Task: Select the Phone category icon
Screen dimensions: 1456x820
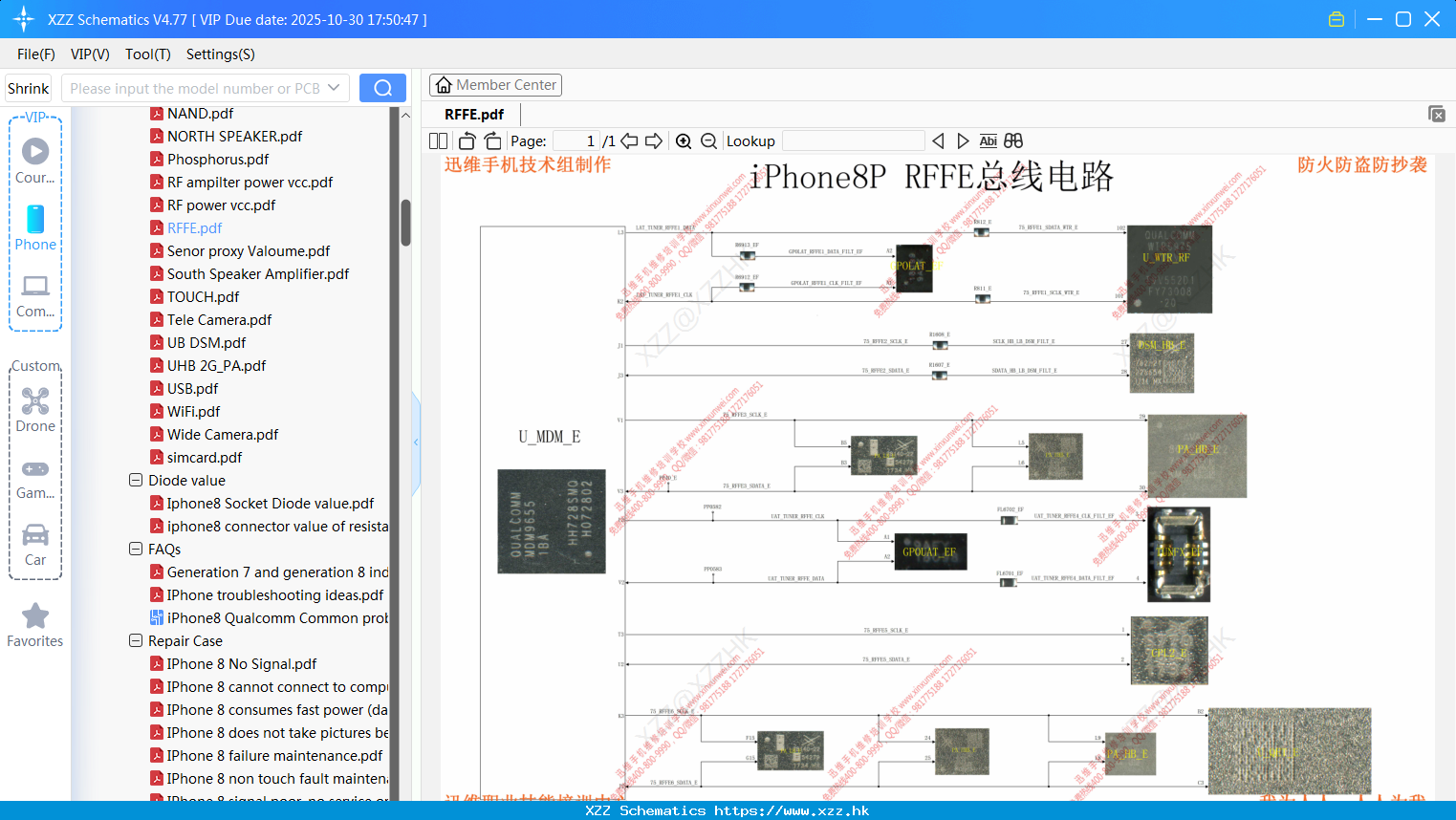Action: coord(35,219)
